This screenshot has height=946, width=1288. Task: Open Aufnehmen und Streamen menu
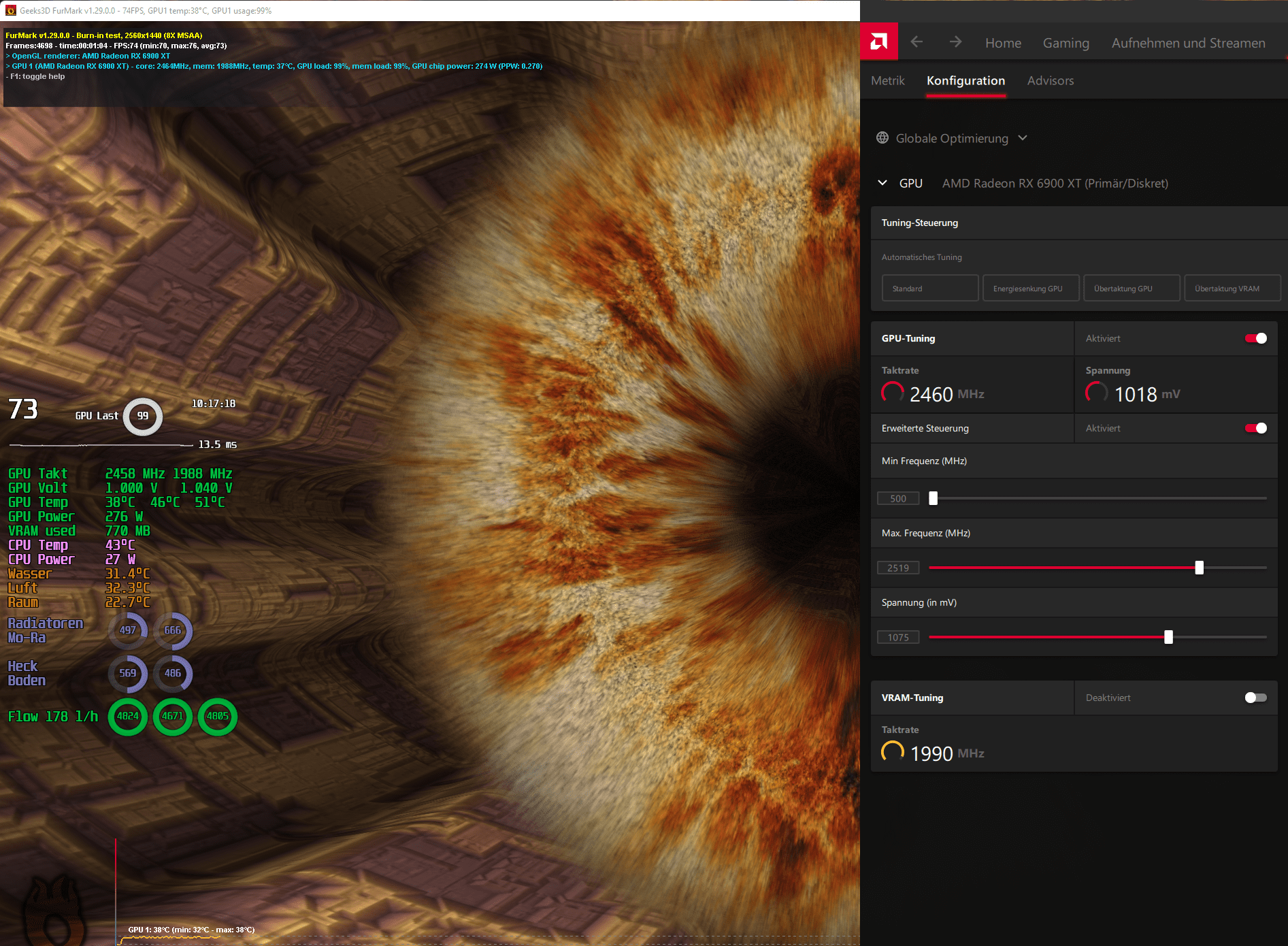[1188, 43]
